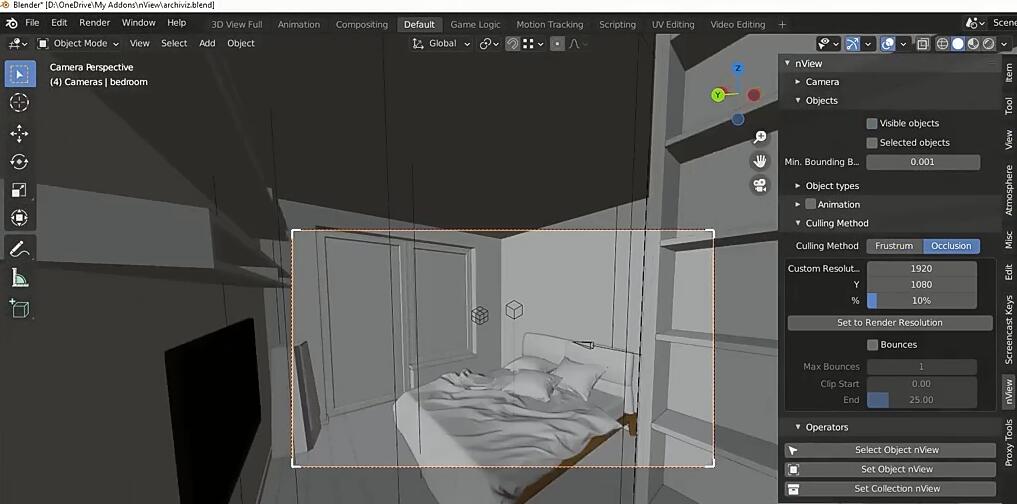This screenshot has height=504, width=1017.
Task: Toggle show gizmos button
Action: point(853,43)
